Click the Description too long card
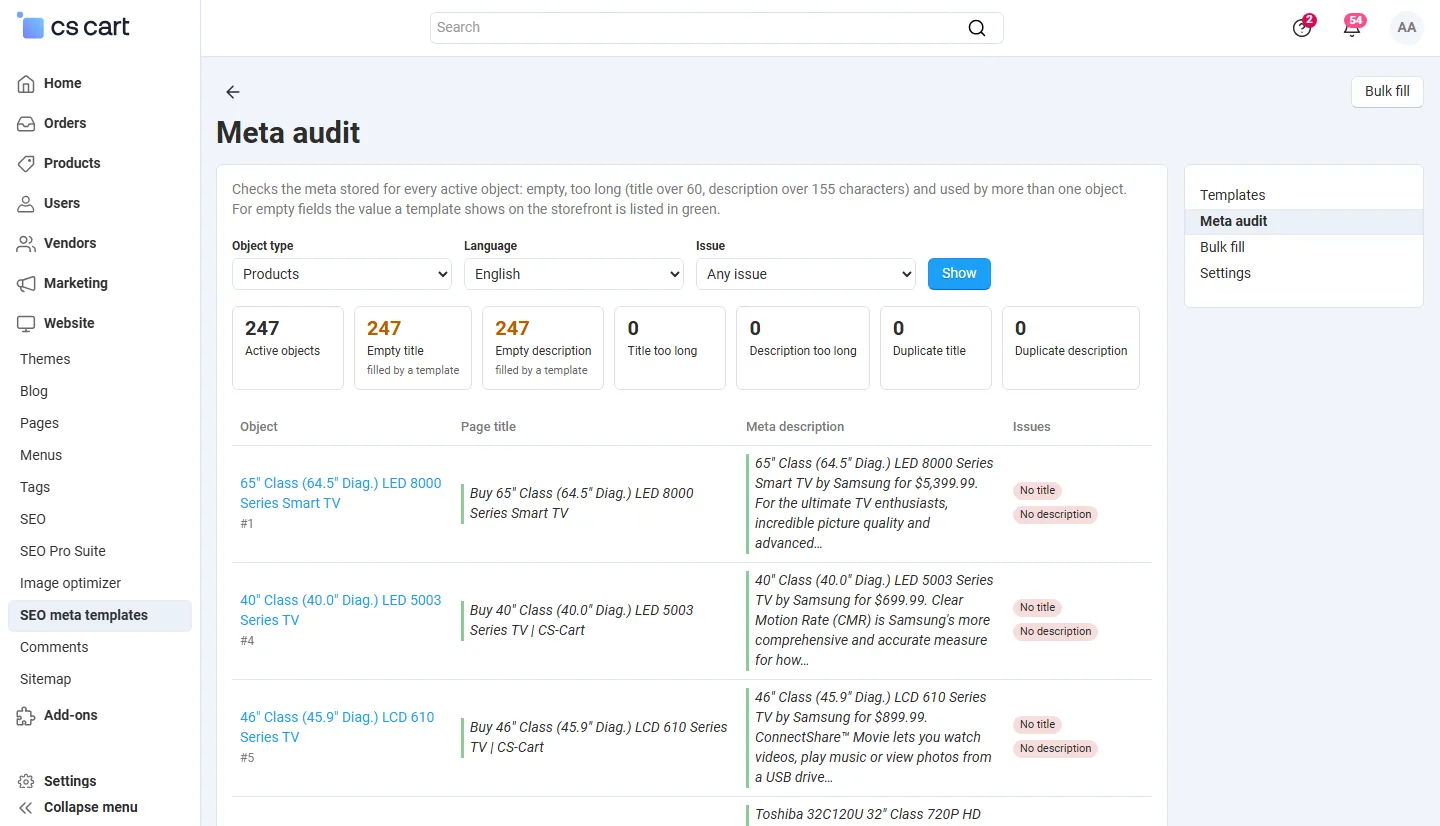 (x=803, y=348)
